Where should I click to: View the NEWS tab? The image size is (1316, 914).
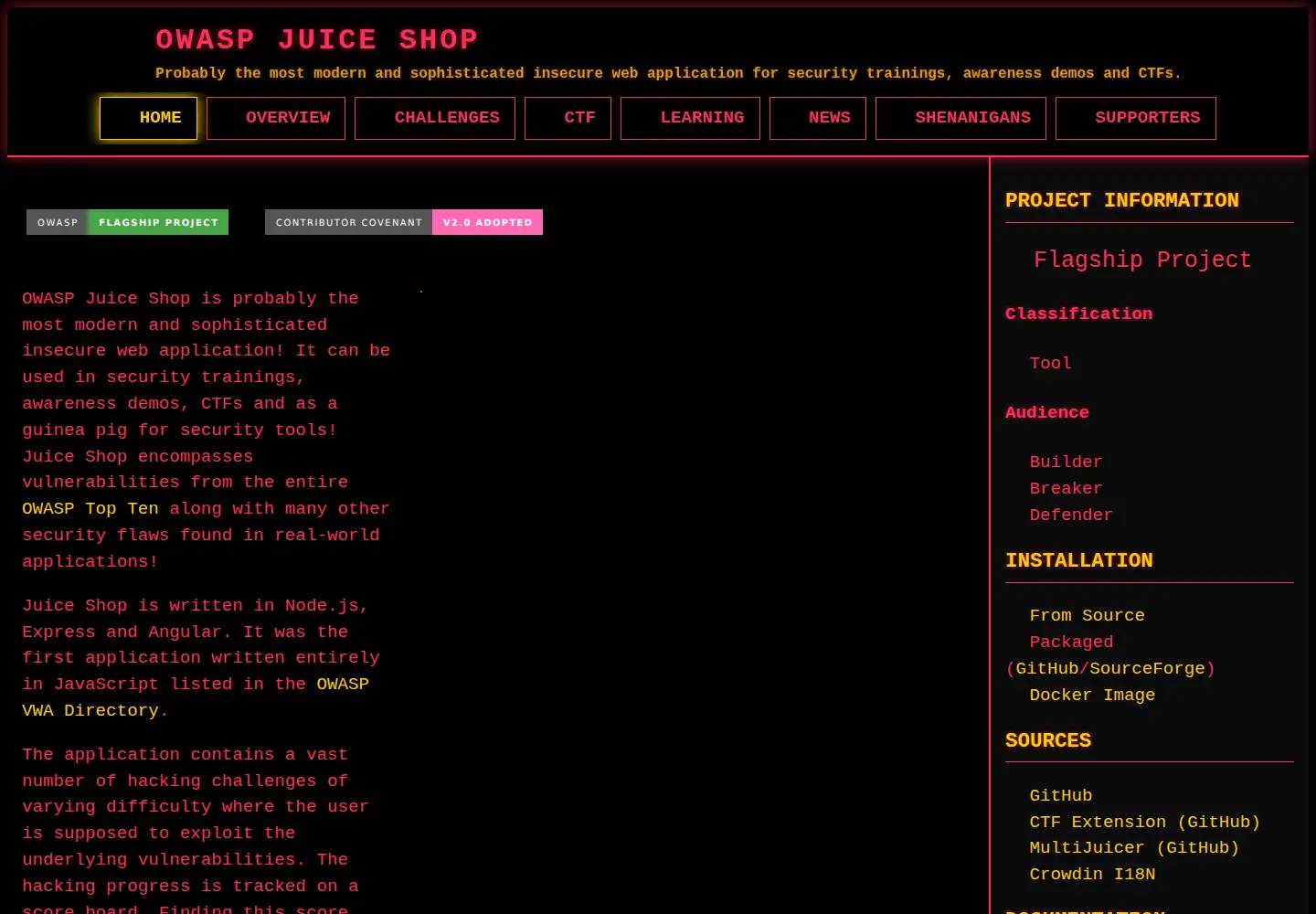[x=818, y=118]
